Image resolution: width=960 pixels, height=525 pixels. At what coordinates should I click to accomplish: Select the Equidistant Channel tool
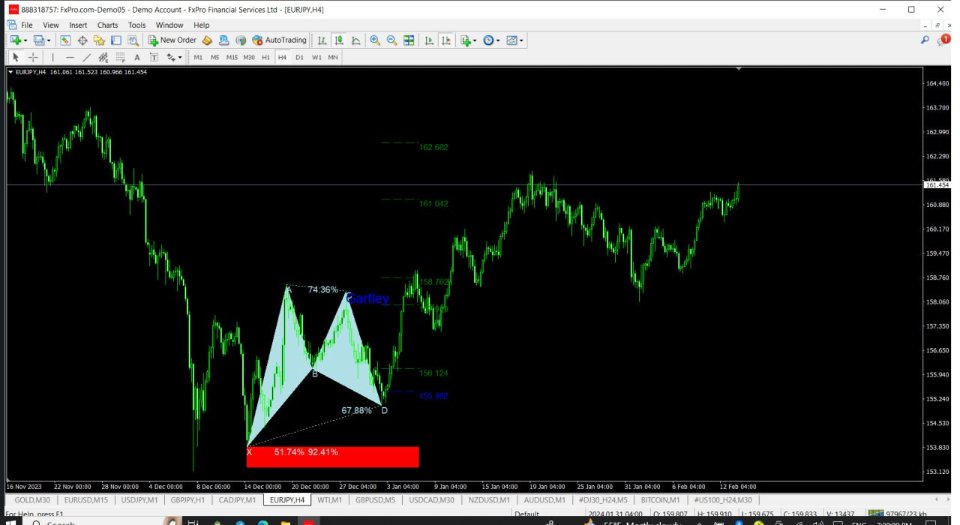(103, 58)
